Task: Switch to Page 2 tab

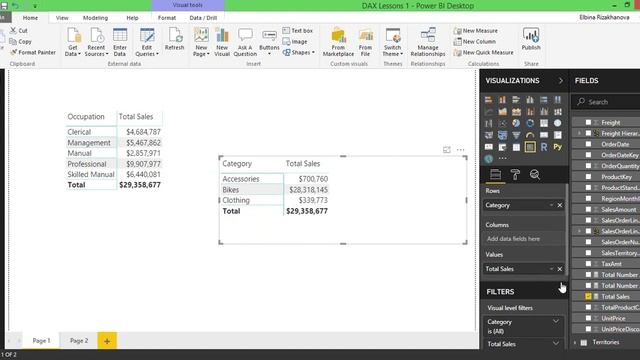Action: (79, 340)
